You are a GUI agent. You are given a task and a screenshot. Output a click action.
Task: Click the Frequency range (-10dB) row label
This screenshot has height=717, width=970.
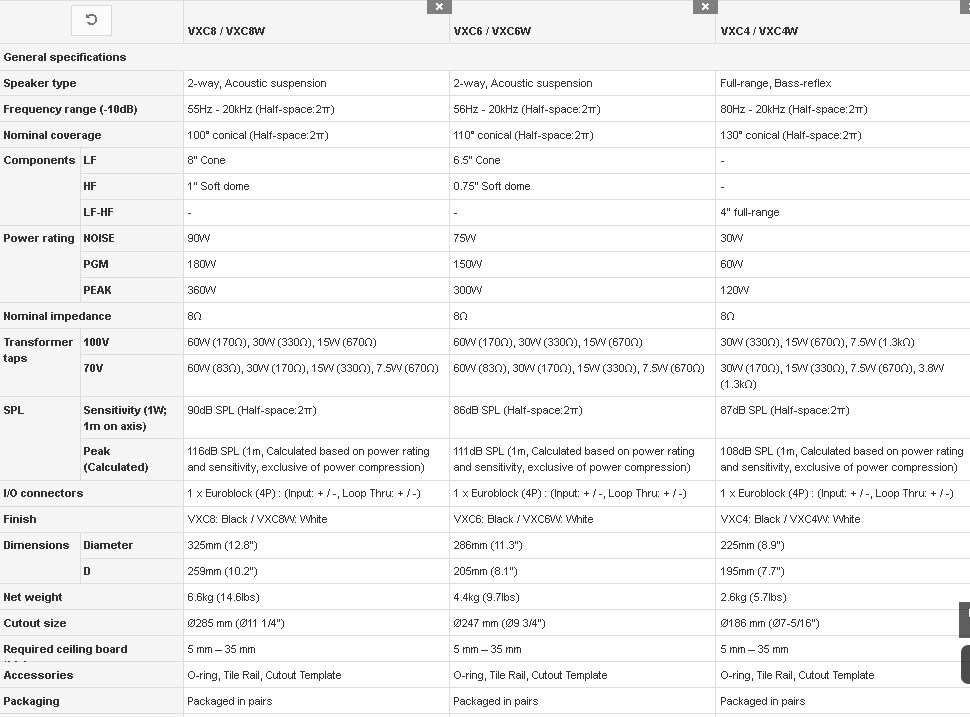[x=71, y=109]
